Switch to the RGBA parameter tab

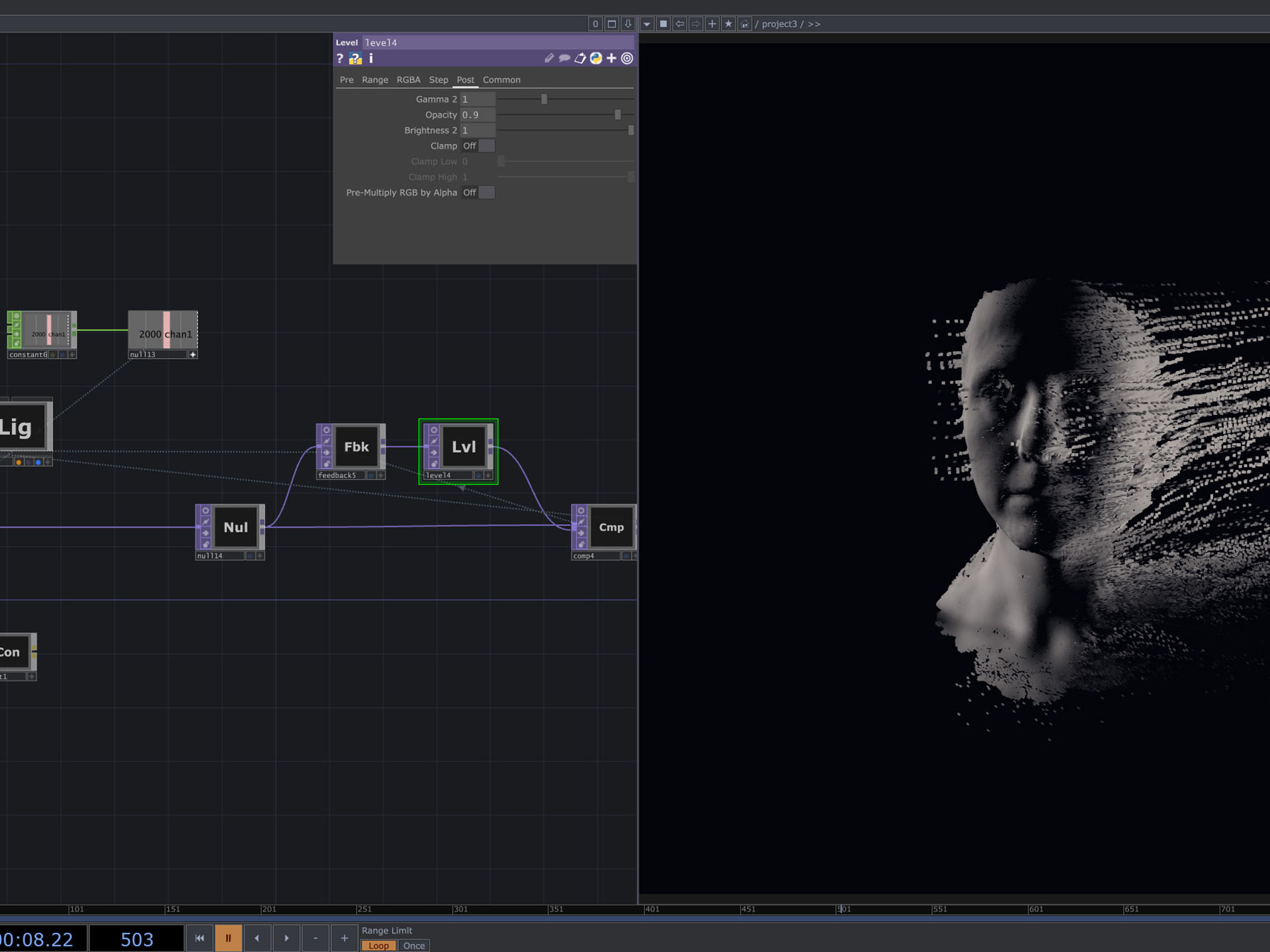point(408,80)
